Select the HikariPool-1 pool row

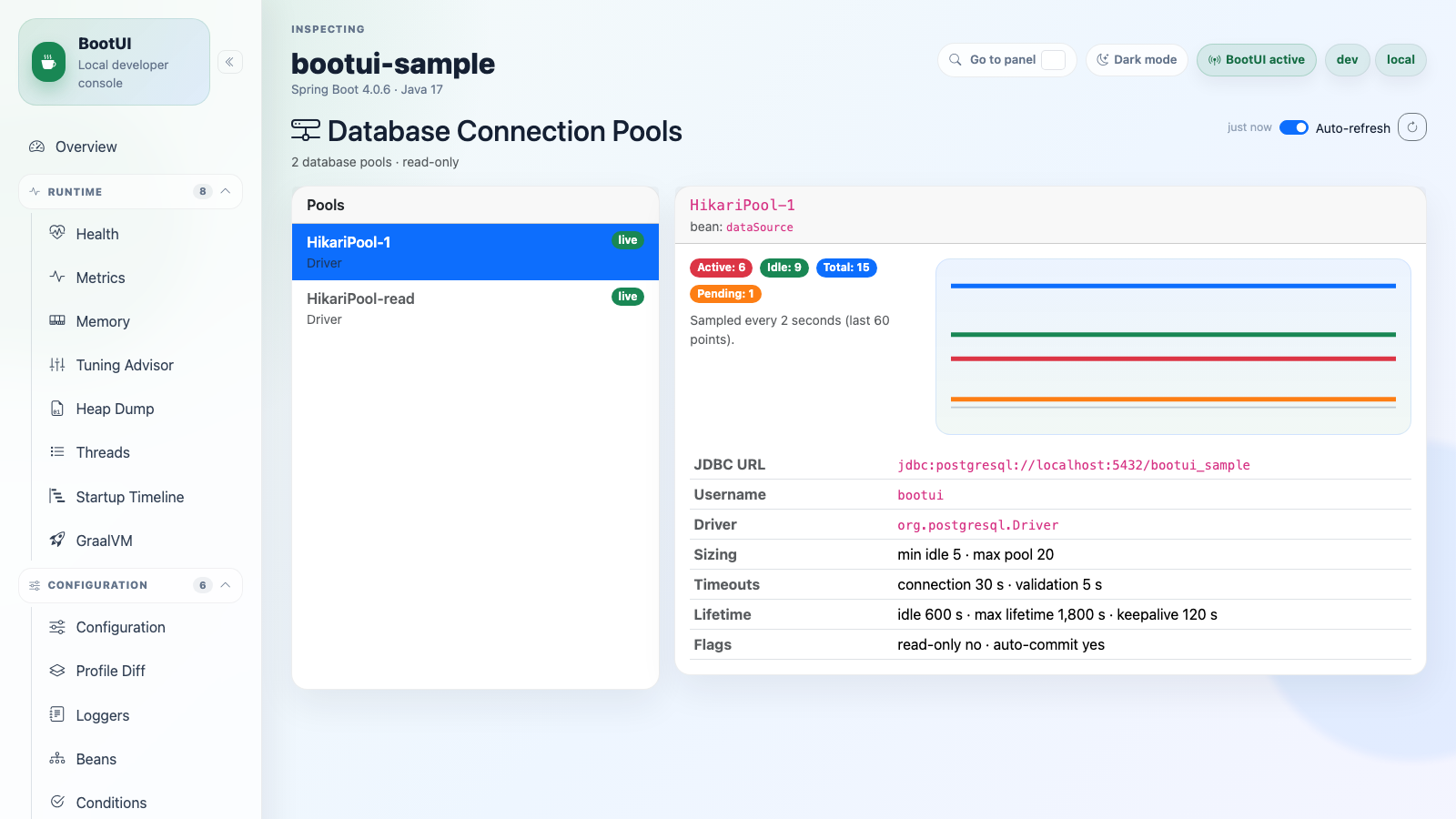pos(475,252)
